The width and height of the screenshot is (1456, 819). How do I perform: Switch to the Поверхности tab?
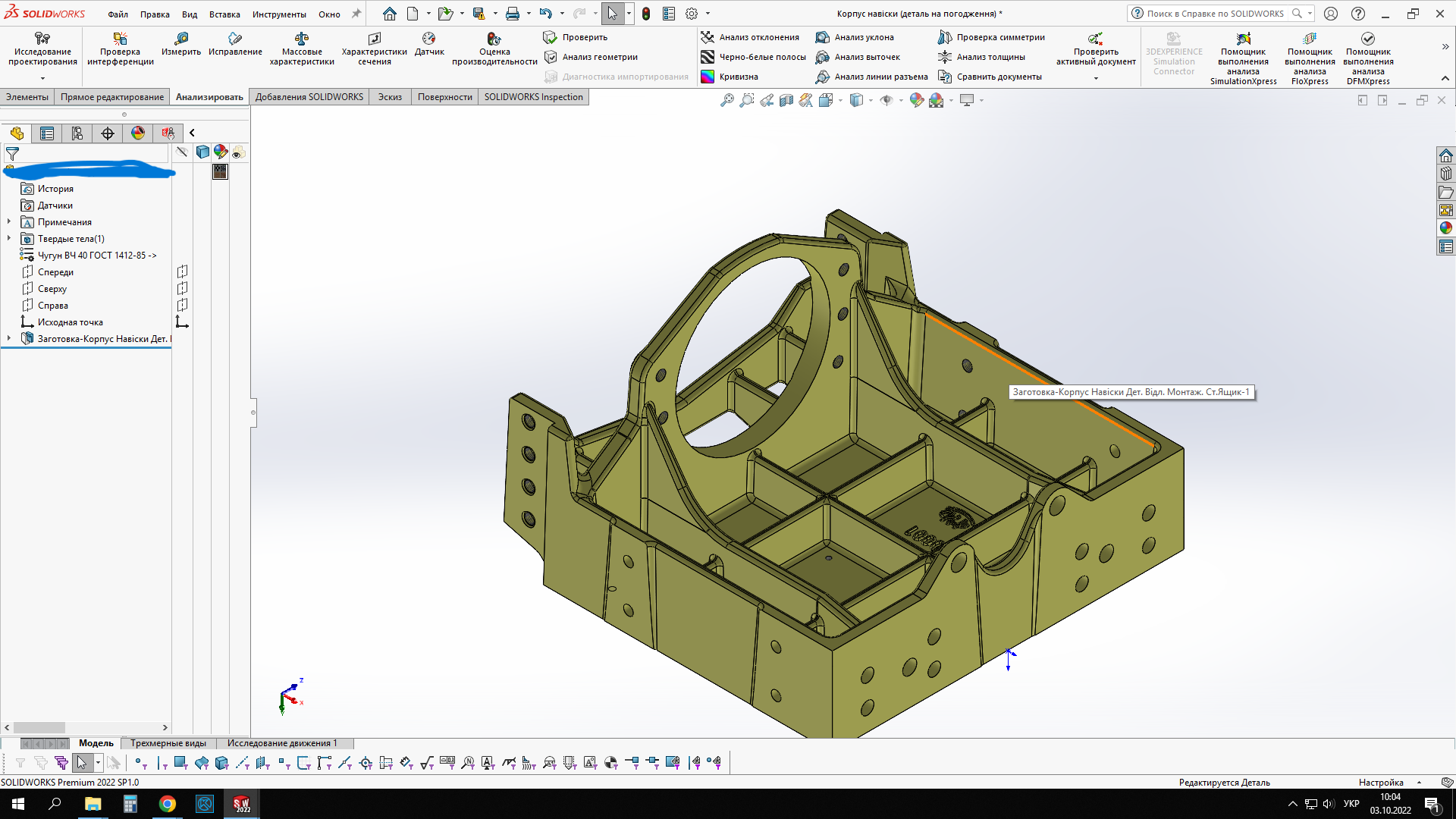pyautogui.click(x=444, y=97)
